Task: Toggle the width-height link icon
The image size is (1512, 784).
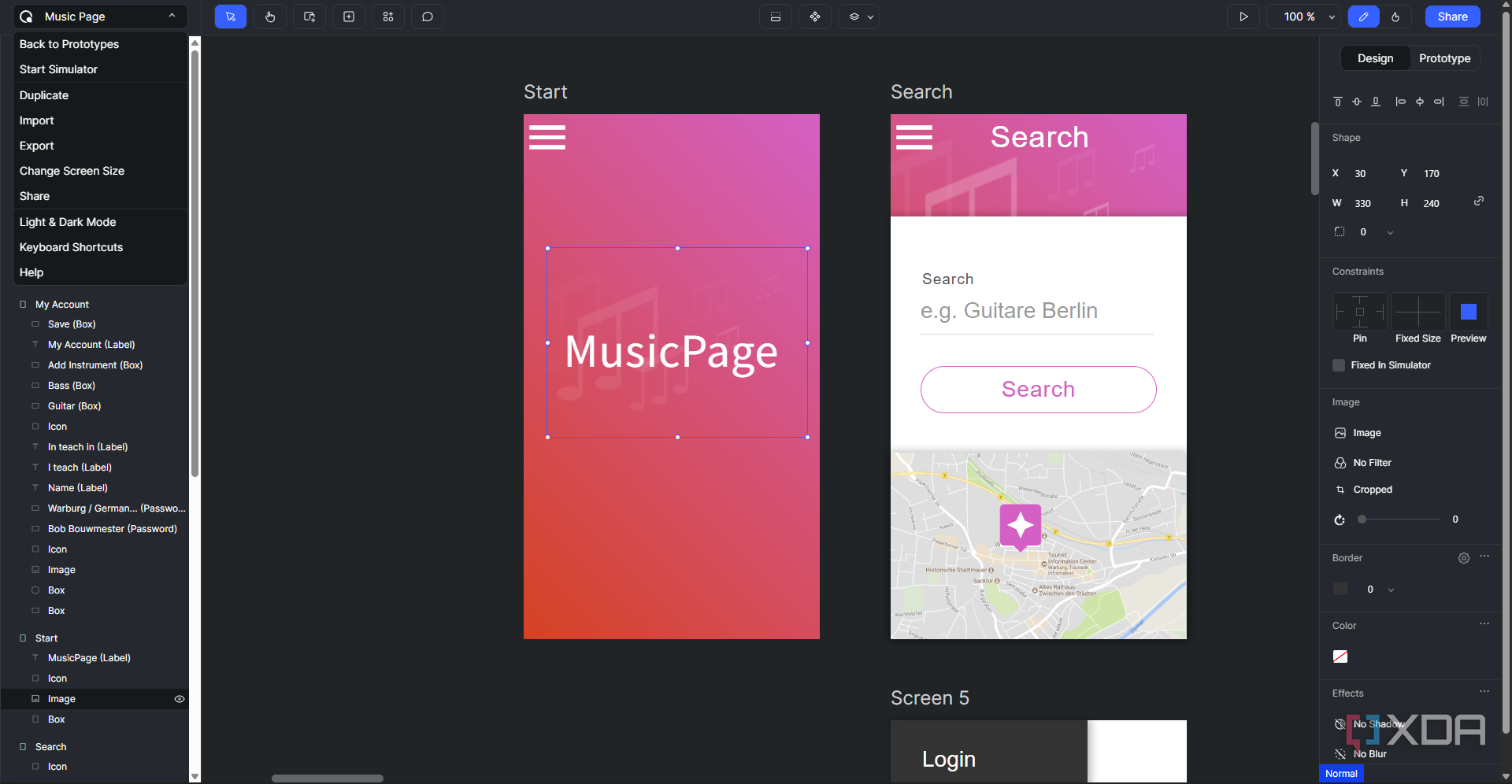Action: (1479, 202)
